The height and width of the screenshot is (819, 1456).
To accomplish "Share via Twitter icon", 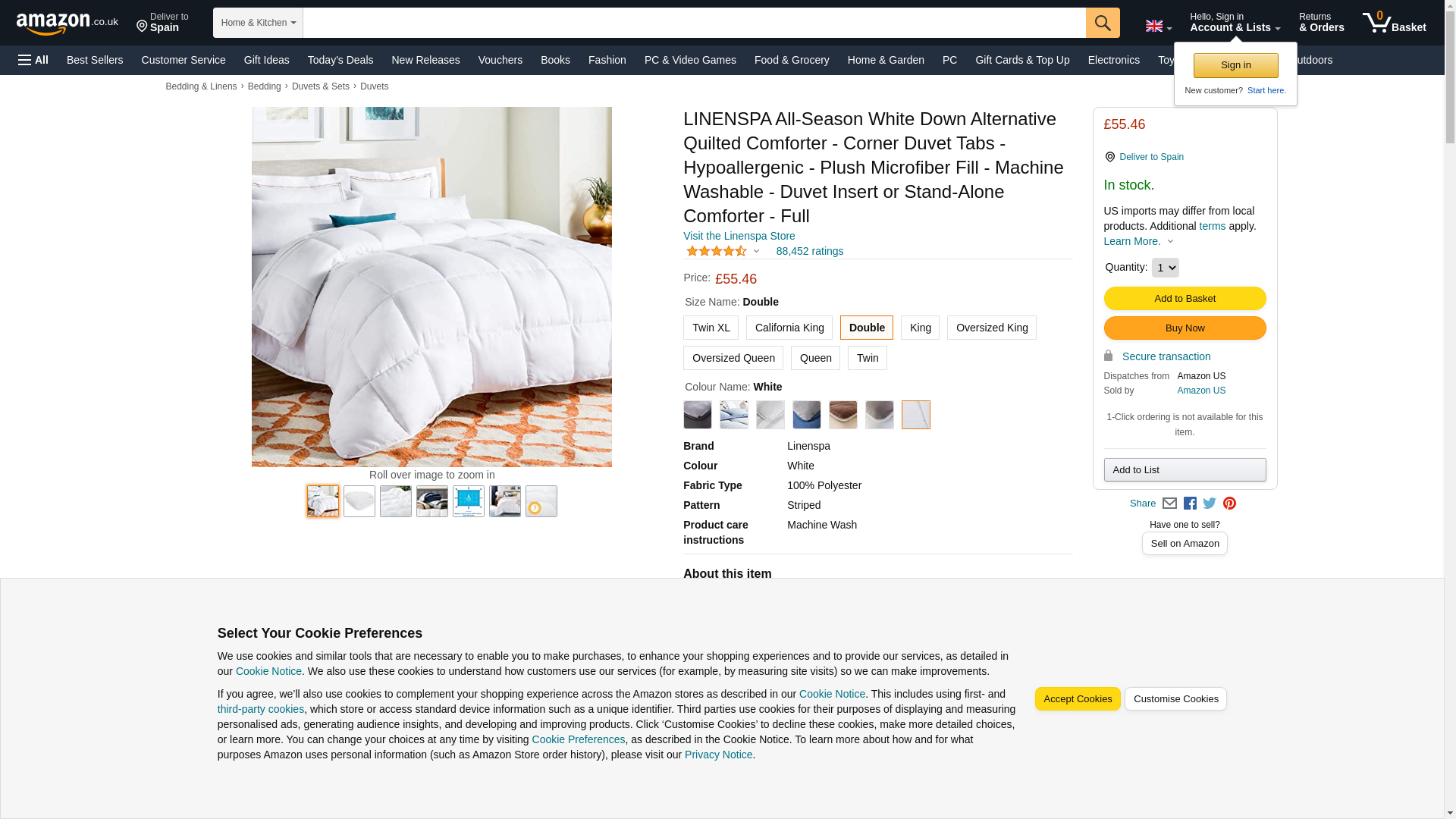I will [x=1210, y=504].
